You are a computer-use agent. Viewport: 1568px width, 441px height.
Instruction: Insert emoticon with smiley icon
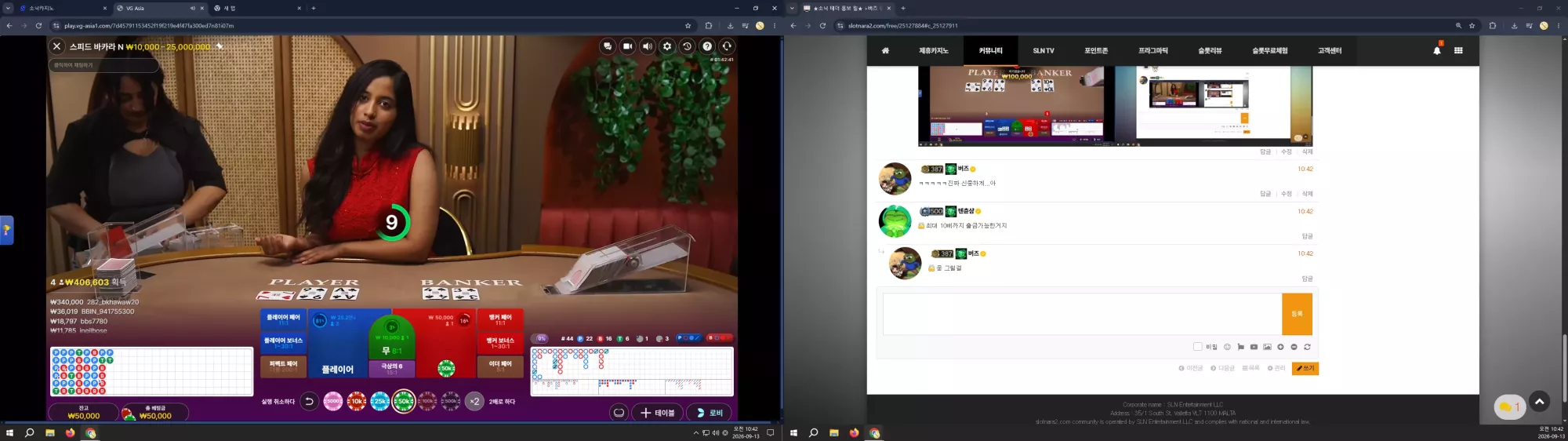pos(1227,347)
